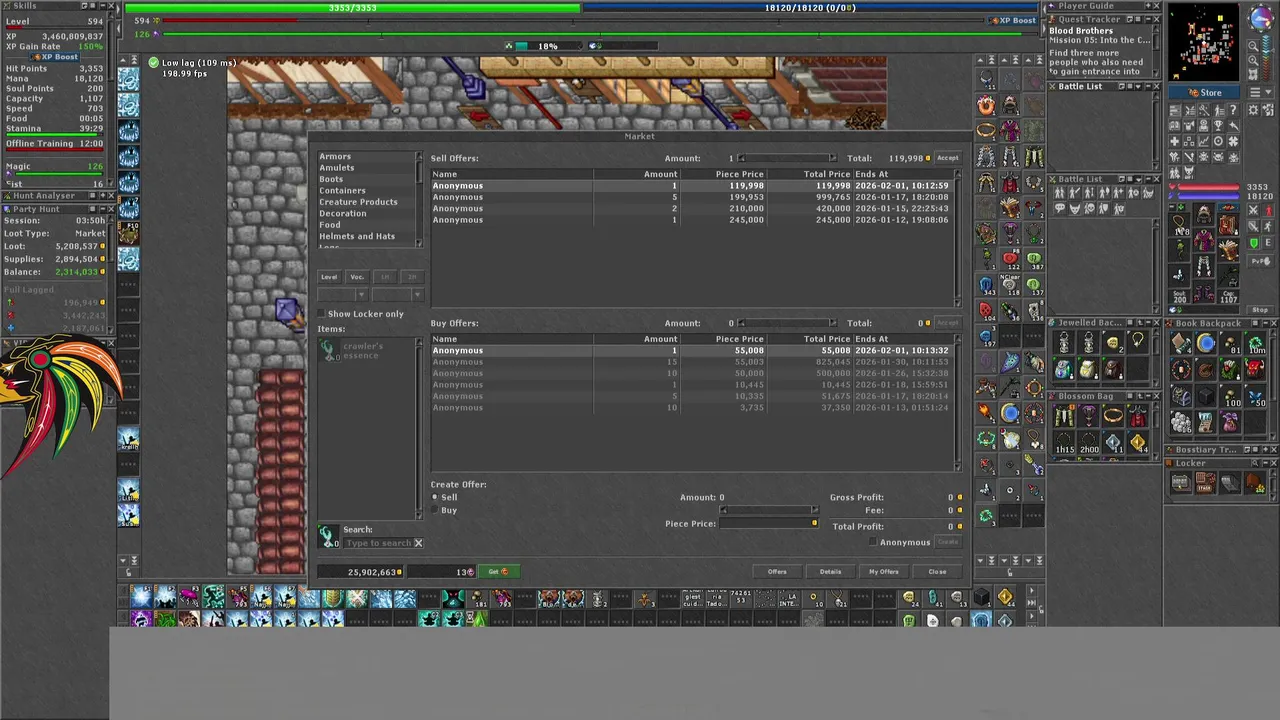This screenshot has height=720, width=1280.
Task: Select the Sell radio option
Action: (435, 497)
